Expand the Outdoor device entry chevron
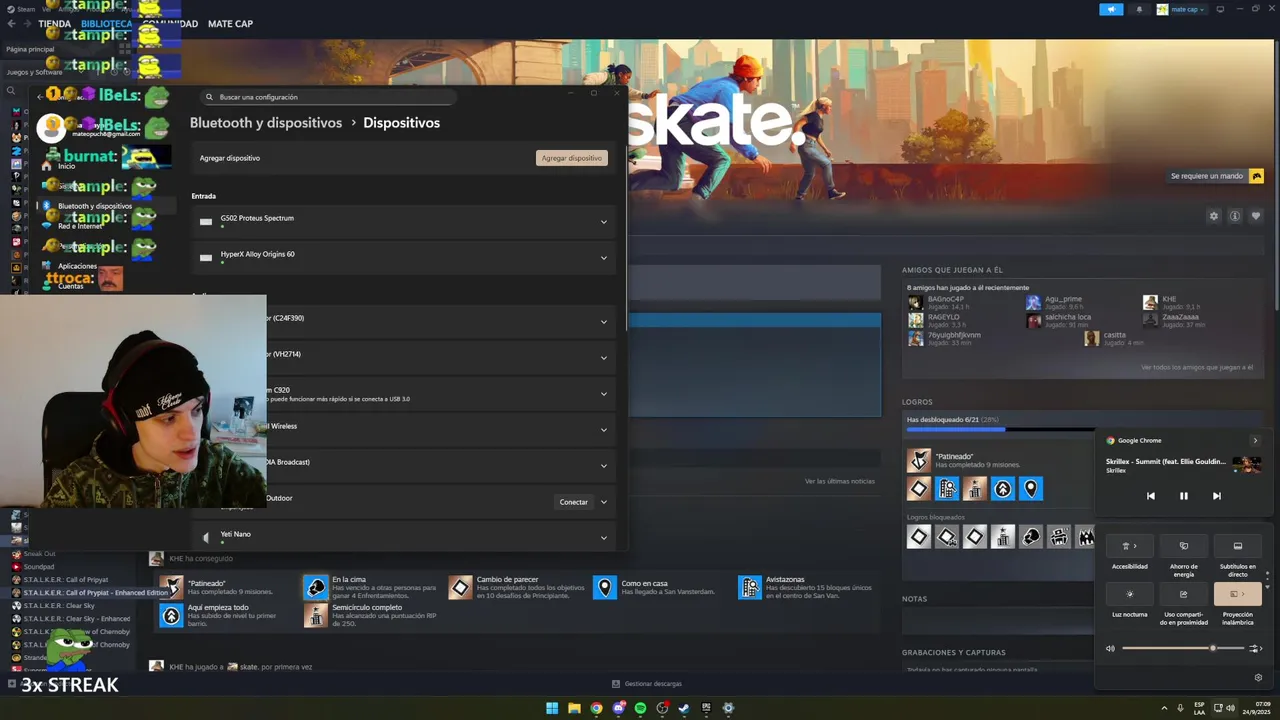1280x720 pixels. coord(604,502)
